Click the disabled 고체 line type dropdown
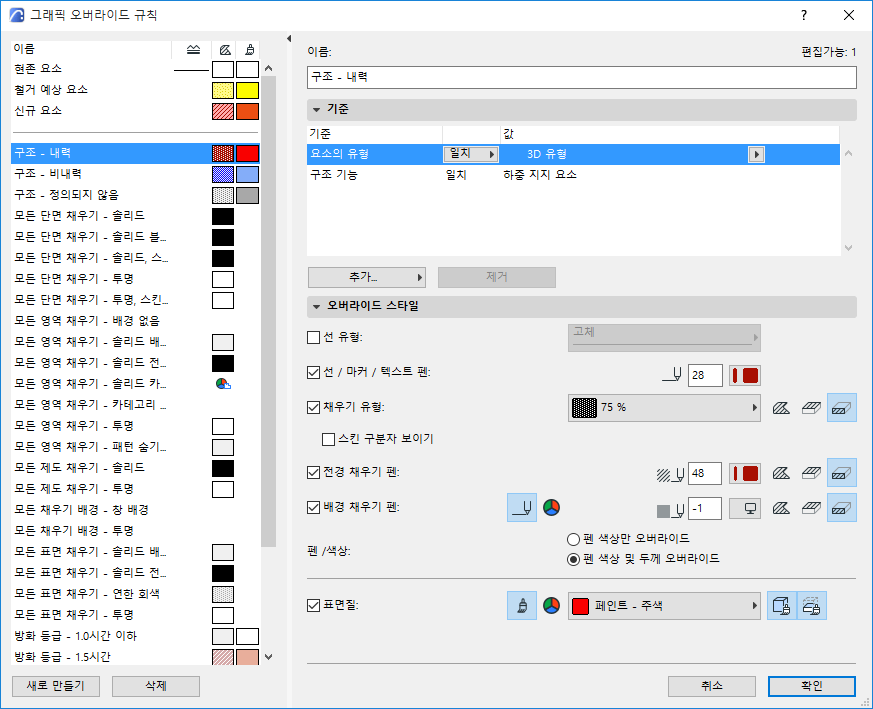 pyautogui.click(x=664, y=338)
